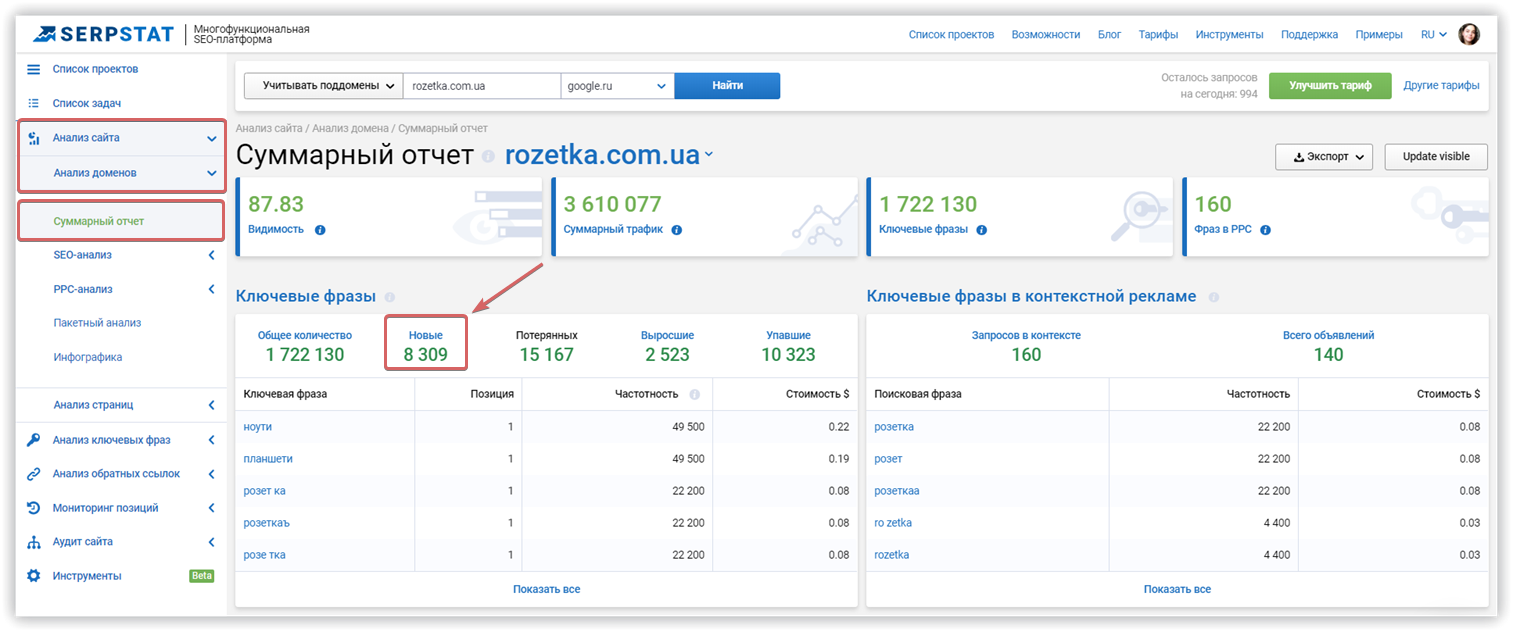Viewport: 1513px width, 632px height.
Task: Click info icon beside Суммарный отчет title
Action: (488, 157)
